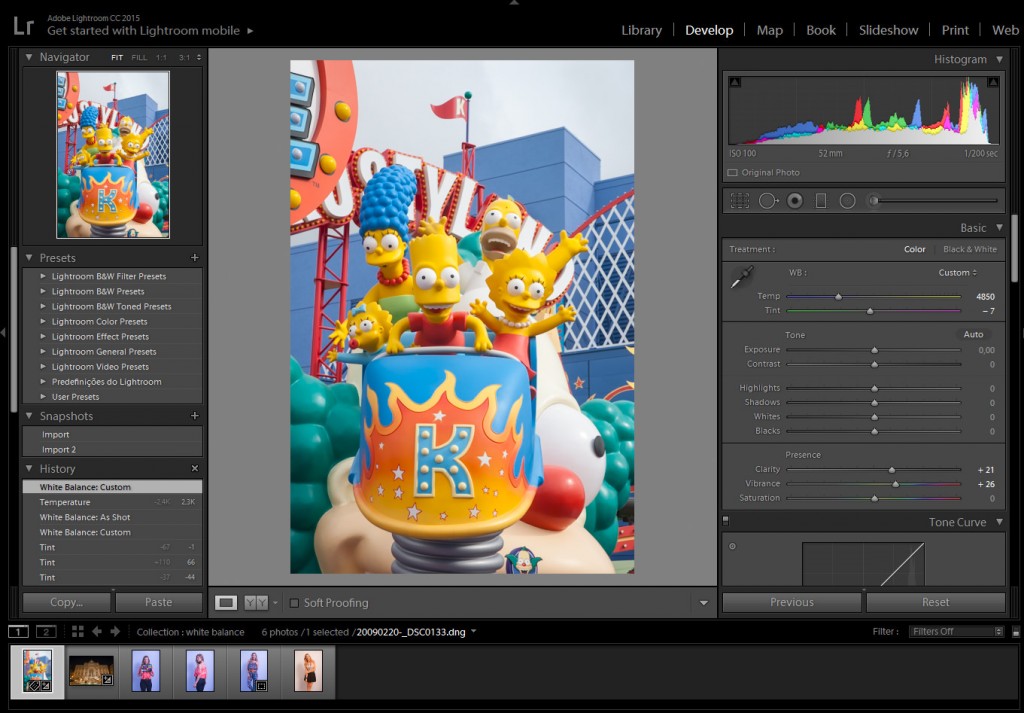The width and height of the screenshot is (1024, 713).
Task: Pick the White Balance Selector eyedropper
Action: coord(742,277)
